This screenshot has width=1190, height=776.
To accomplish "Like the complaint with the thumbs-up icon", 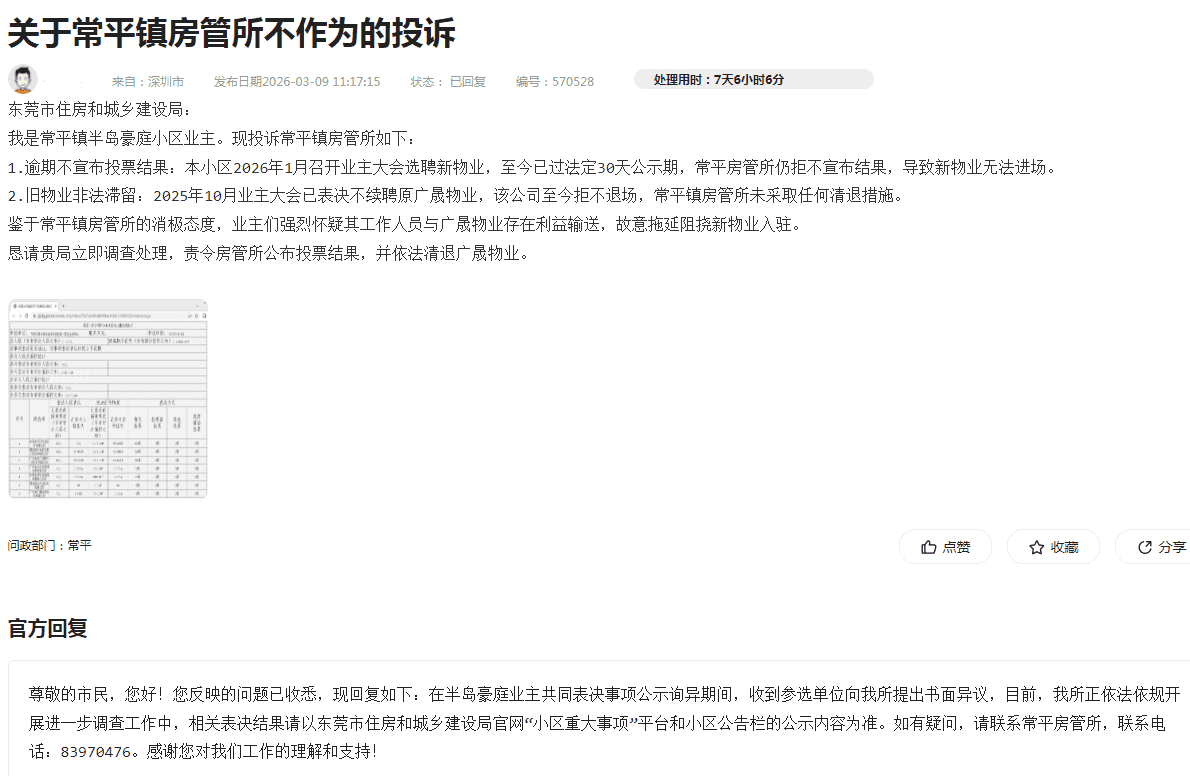I will (945, 547).
